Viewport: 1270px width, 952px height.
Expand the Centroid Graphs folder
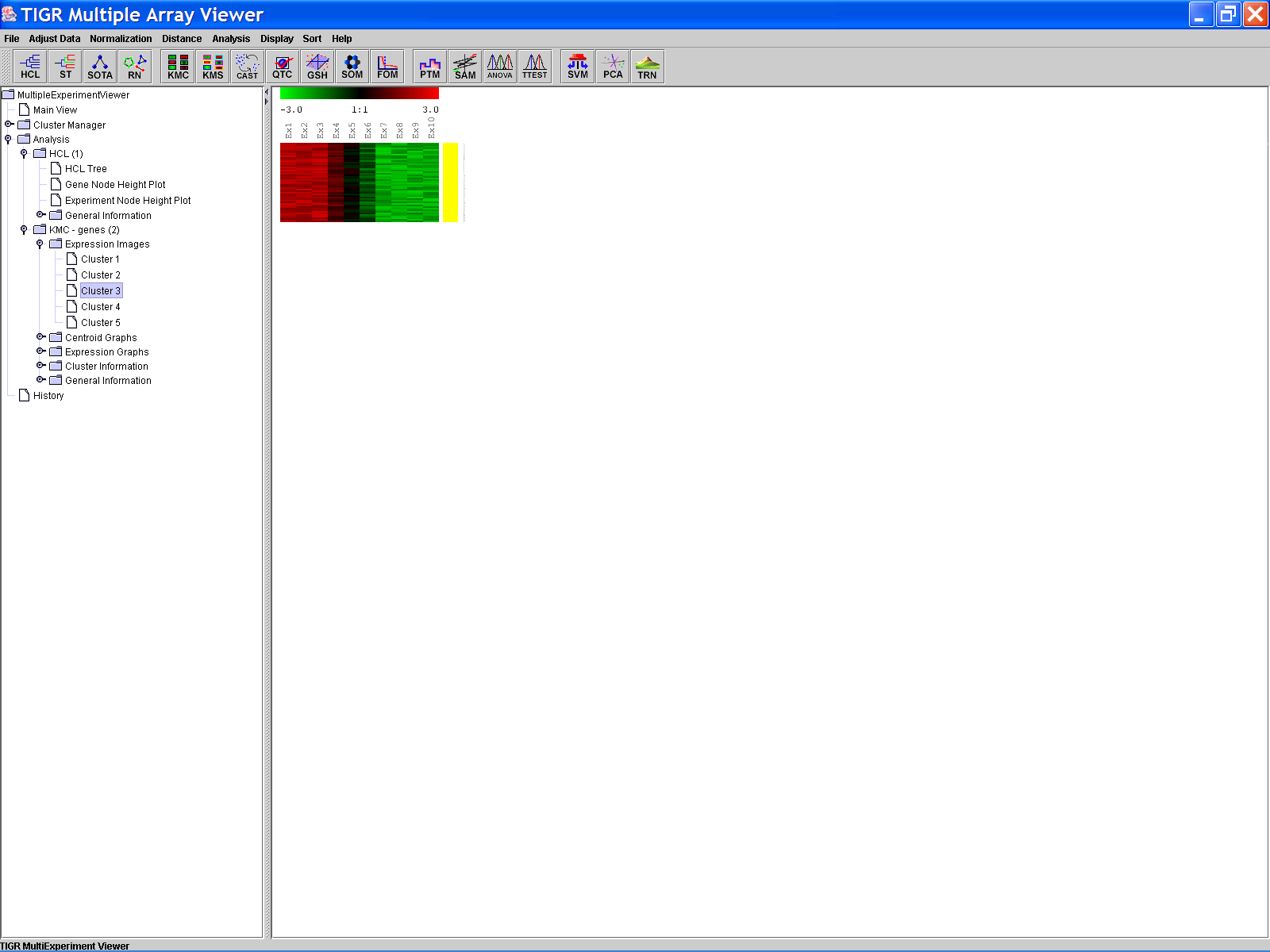pos(40,337)
